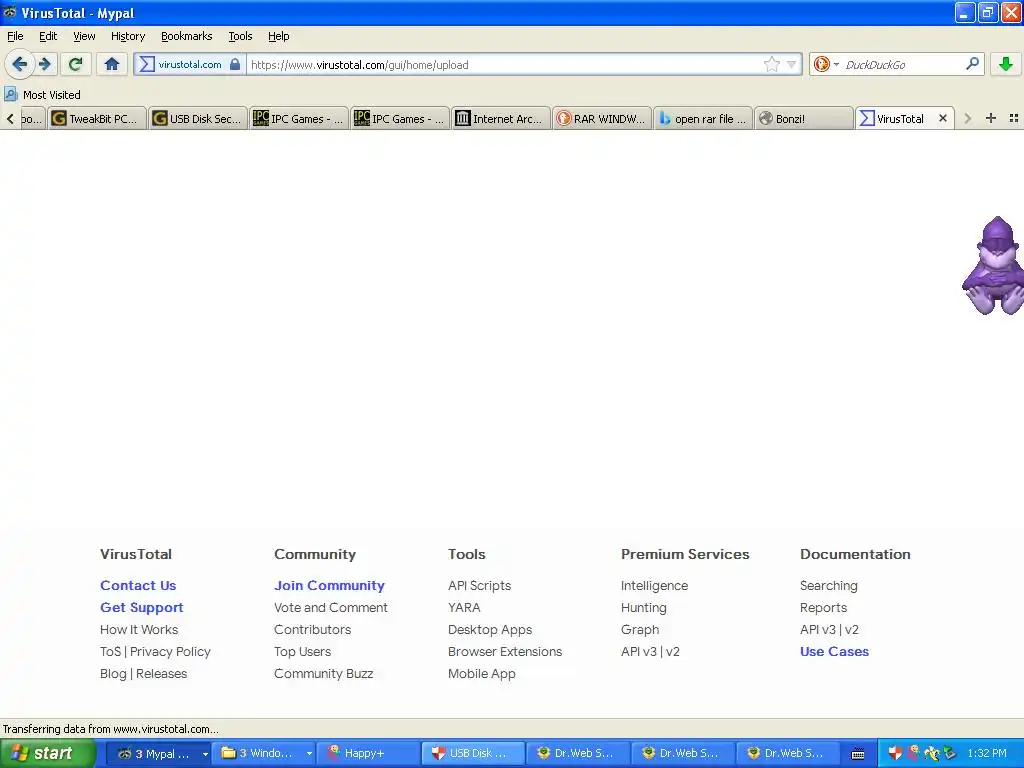Switch to the first IPC Games tab
1024x768 pixels.
(x=300, y=118)
